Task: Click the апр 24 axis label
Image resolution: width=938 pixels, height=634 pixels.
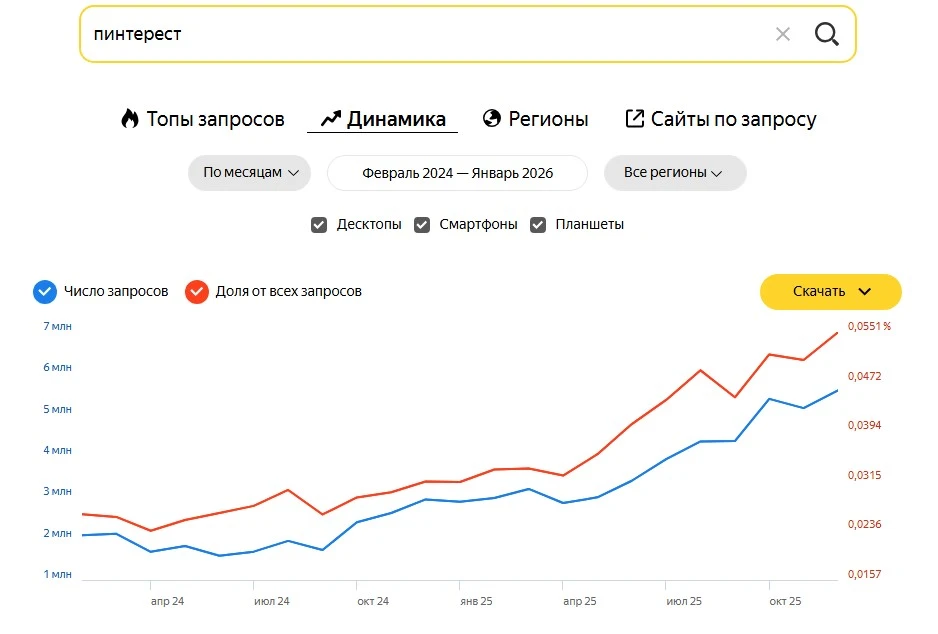Action: coord(168,601)
